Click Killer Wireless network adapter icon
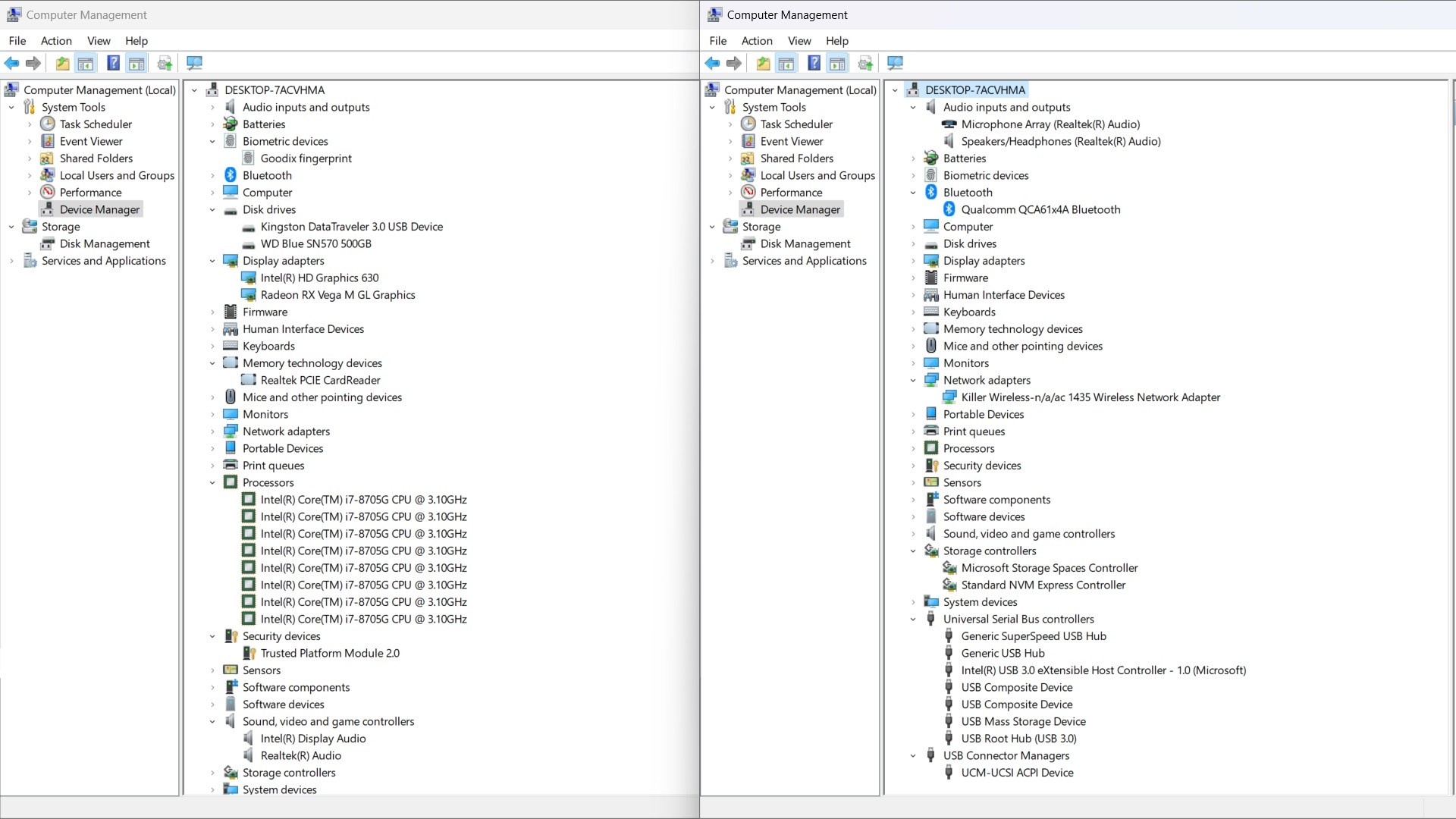 click(949, 397)
